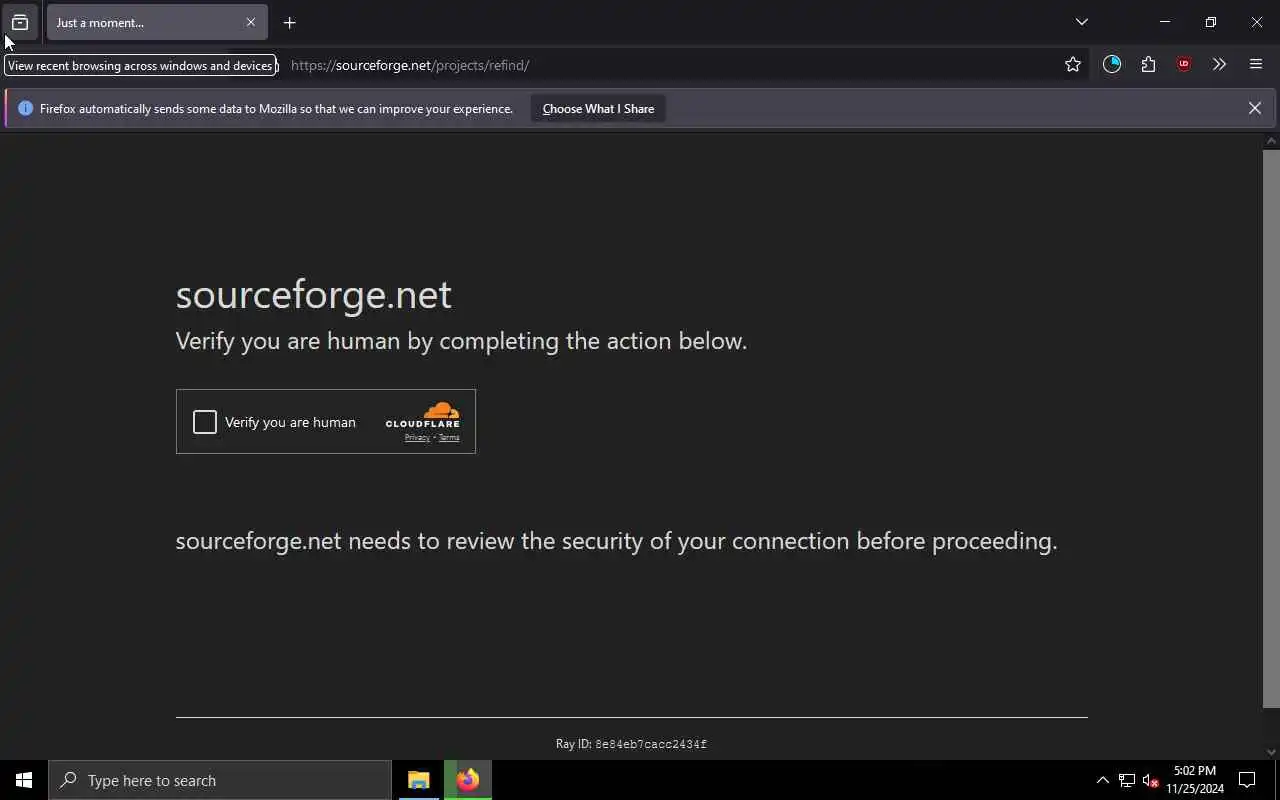Click the Cloudflare logo
Screen dimensions: 1280x800
click(x=423, y=415)
